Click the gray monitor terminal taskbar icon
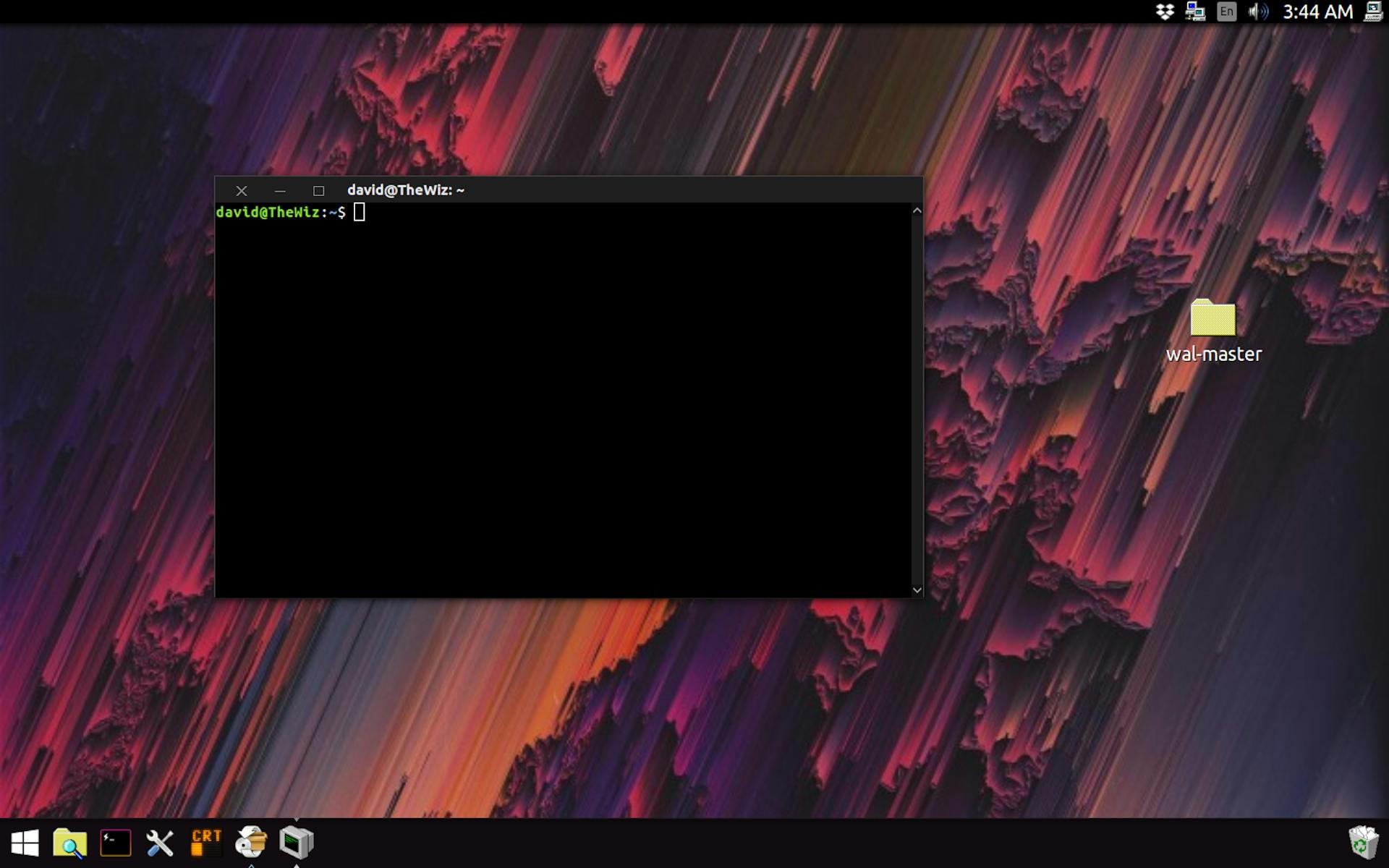This screenshot has width=1389, height=868. click(x=297, y=842)
